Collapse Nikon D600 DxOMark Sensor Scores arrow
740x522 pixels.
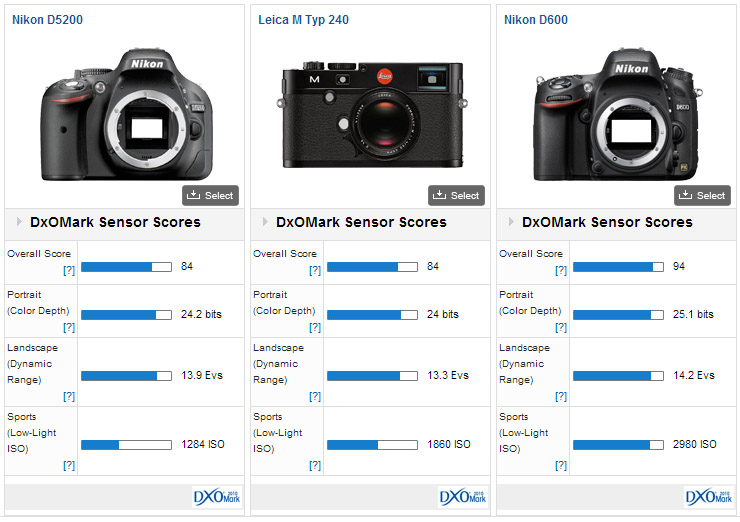click(x=510, y=222)
